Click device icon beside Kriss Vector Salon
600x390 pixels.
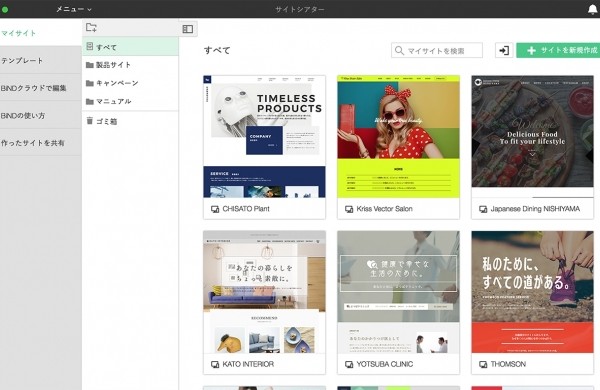pos(349,209)
